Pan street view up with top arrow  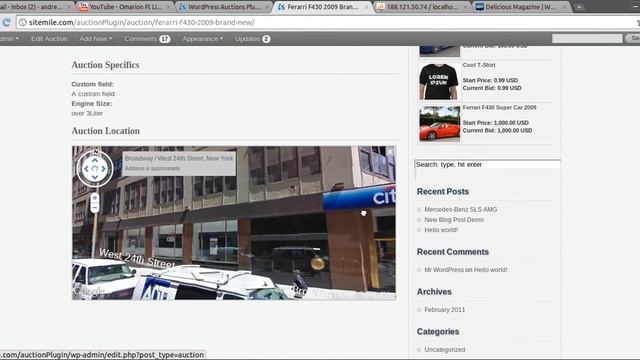point(95,160)
